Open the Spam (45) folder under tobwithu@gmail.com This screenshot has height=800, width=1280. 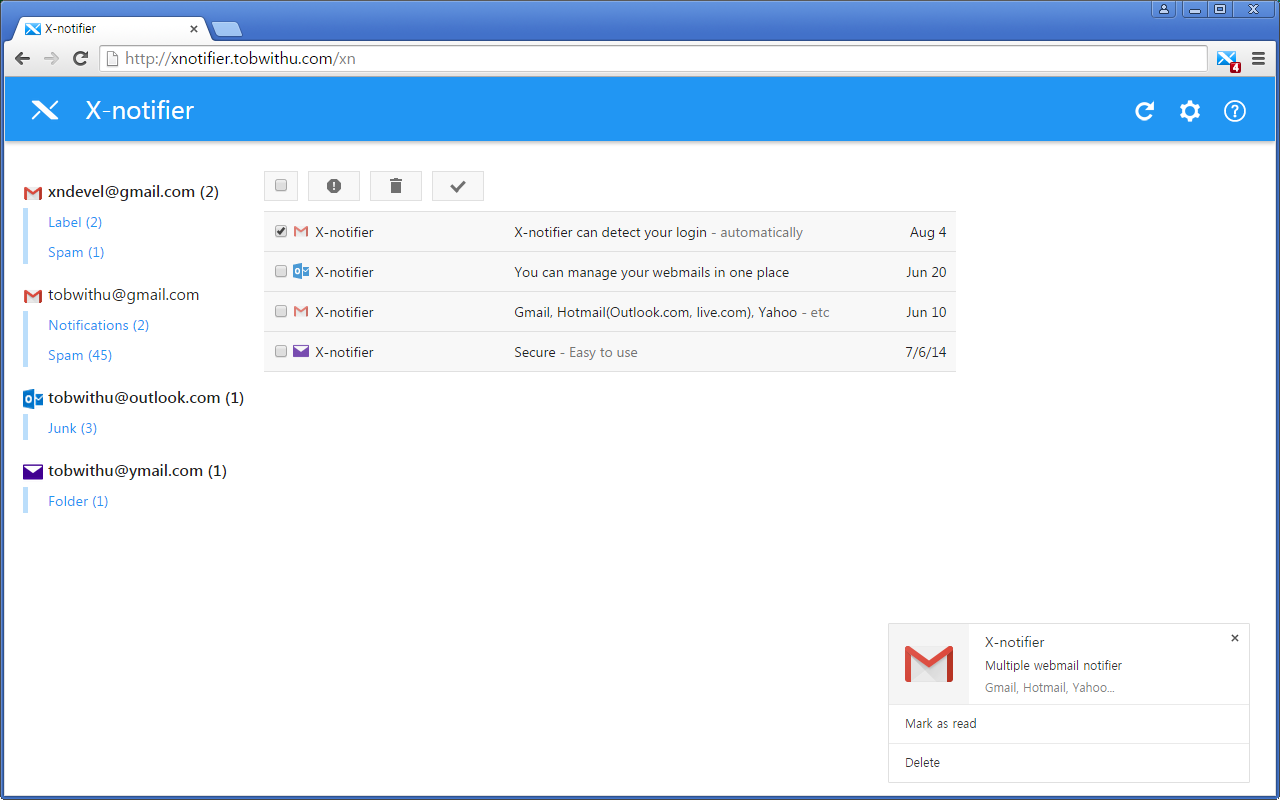(x=80, y=355)
